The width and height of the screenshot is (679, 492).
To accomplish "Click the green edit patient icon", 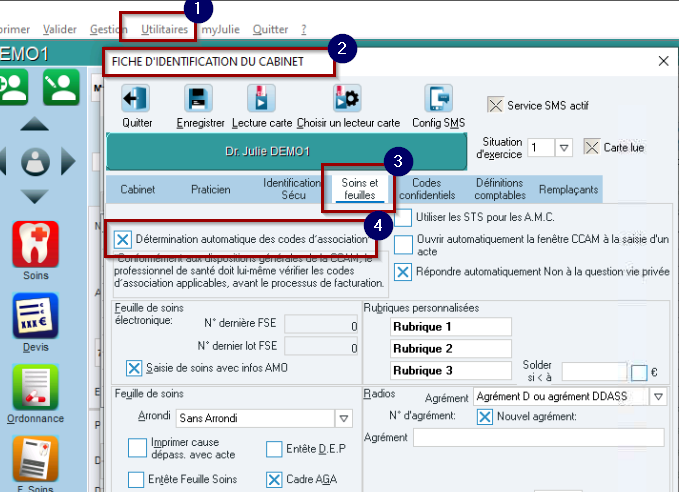I will [61, 87].
